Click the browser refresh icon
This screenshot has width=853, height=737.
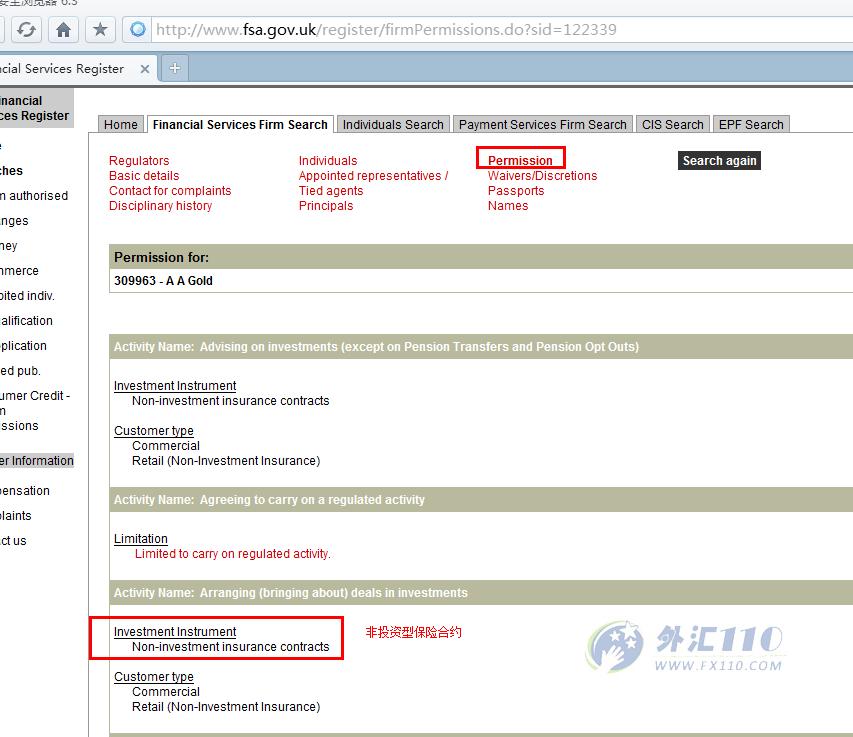point(26,29)
